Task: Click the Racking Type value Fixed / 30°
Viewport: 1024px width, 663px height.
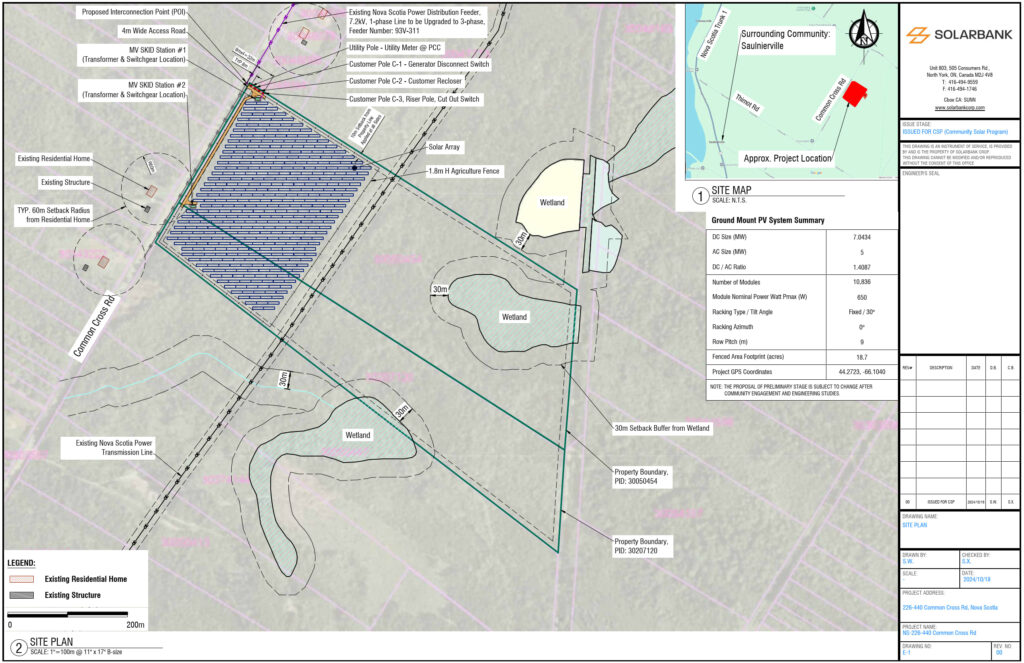Action: pos(861,312)
